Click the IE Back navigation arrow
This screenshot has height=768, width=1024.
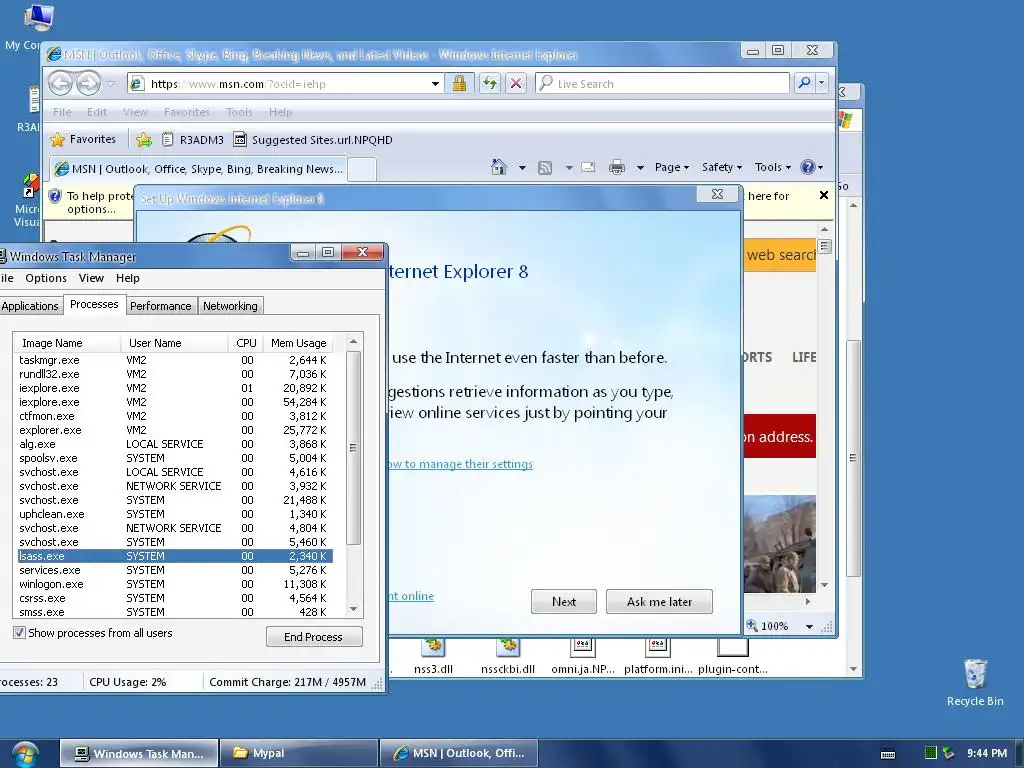[61, 83]
